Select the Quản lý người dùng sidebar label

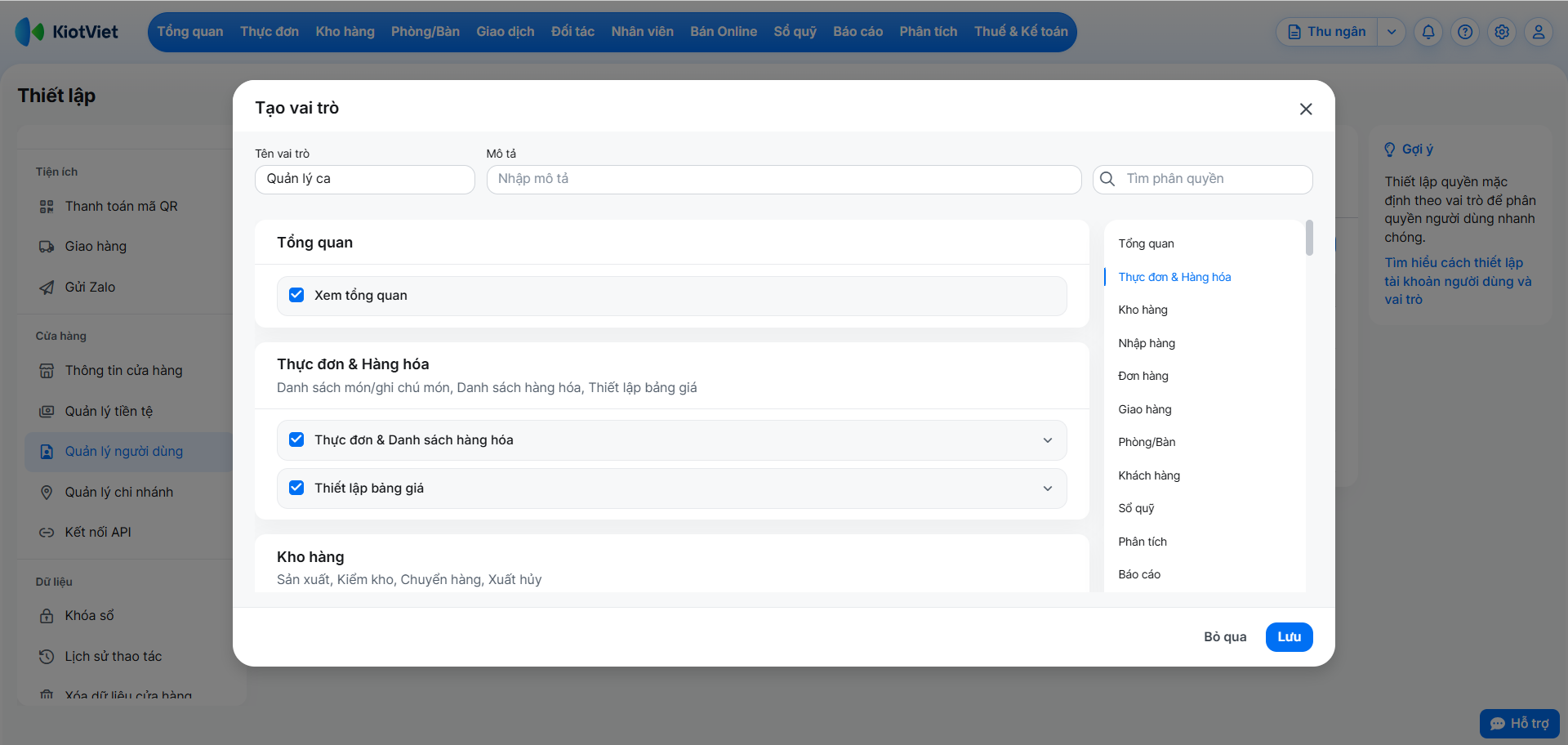click(x=124, y=452)
